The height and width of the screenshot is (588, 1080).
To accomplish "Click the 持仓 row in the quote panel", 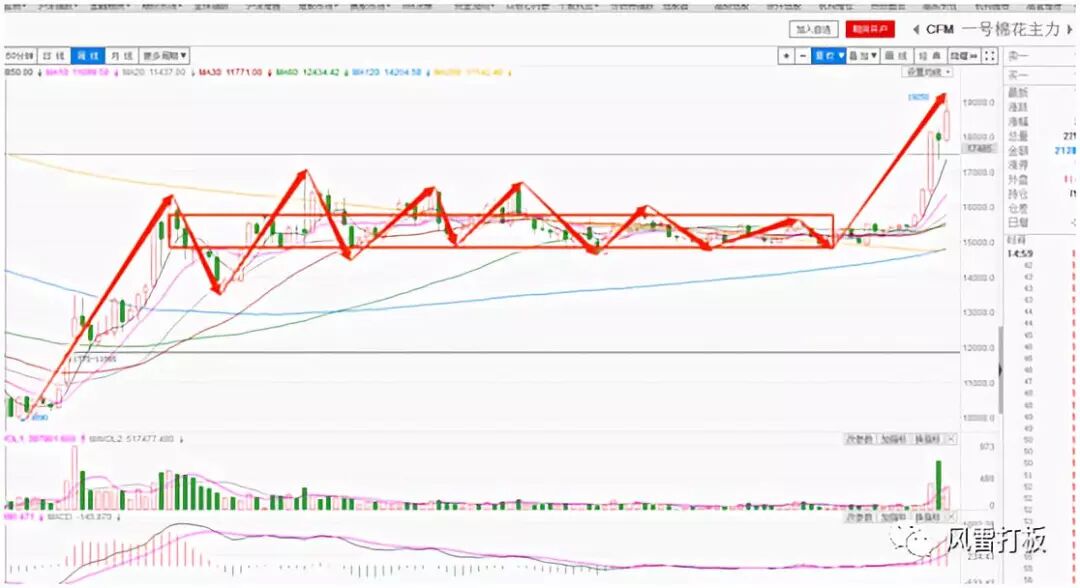I will (1040, 194).
